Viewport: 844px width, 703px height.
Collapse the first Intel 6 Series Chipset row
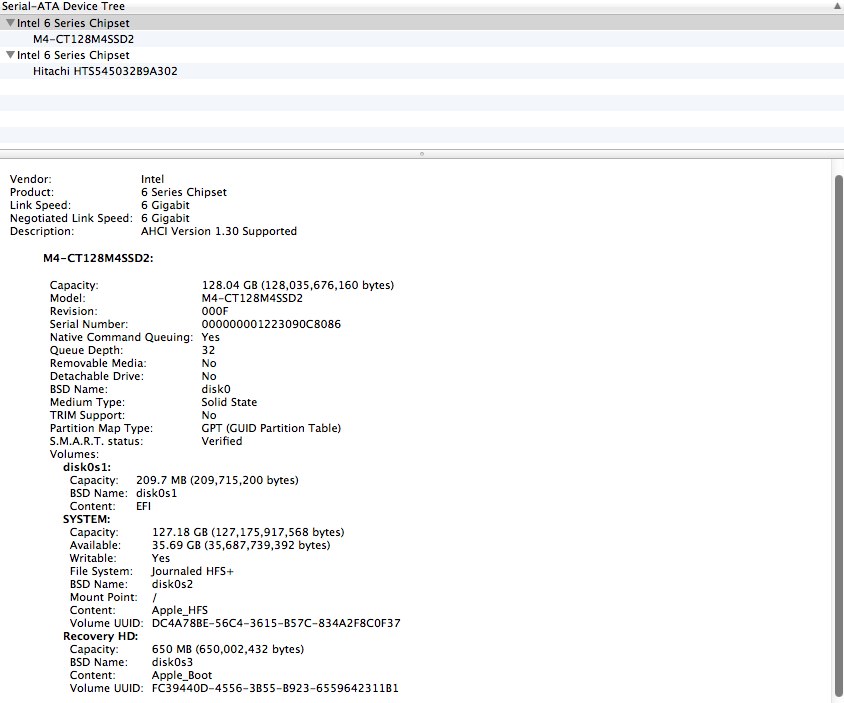(x=10, y=23)
